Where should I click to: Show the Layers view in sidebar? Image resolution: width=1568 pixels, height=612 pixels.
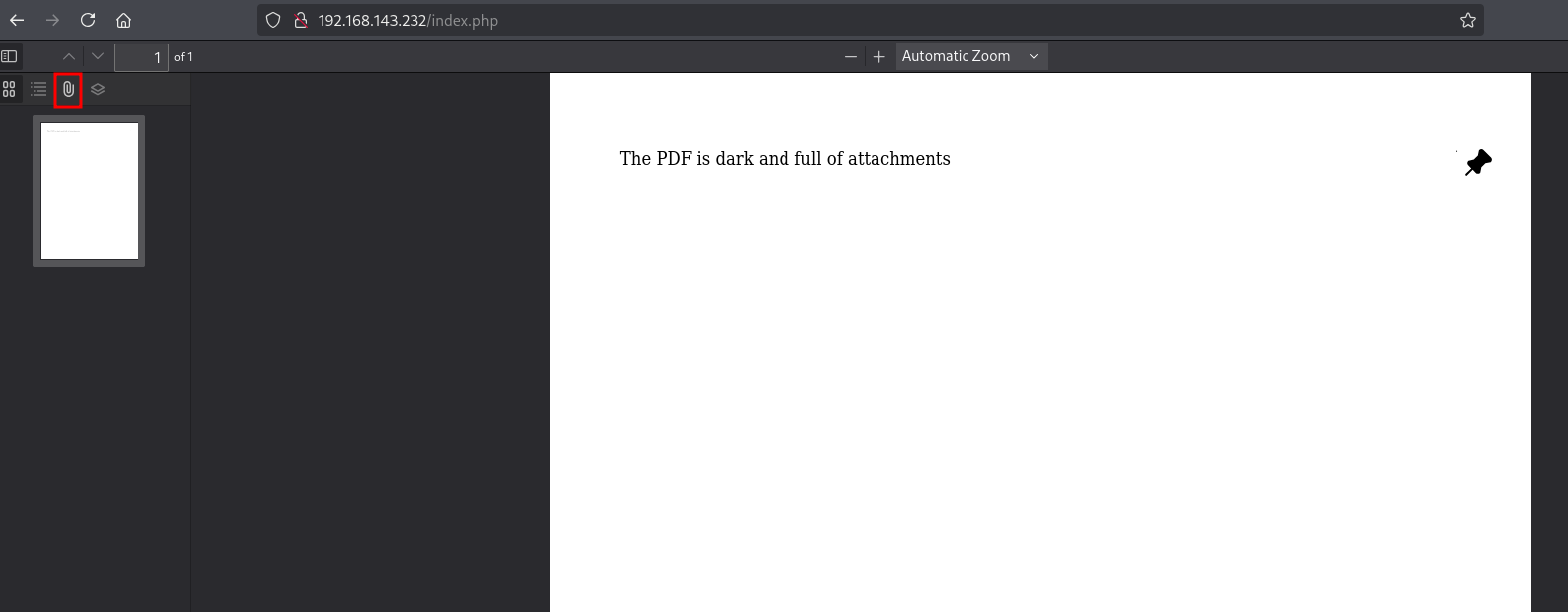[98, 89]
